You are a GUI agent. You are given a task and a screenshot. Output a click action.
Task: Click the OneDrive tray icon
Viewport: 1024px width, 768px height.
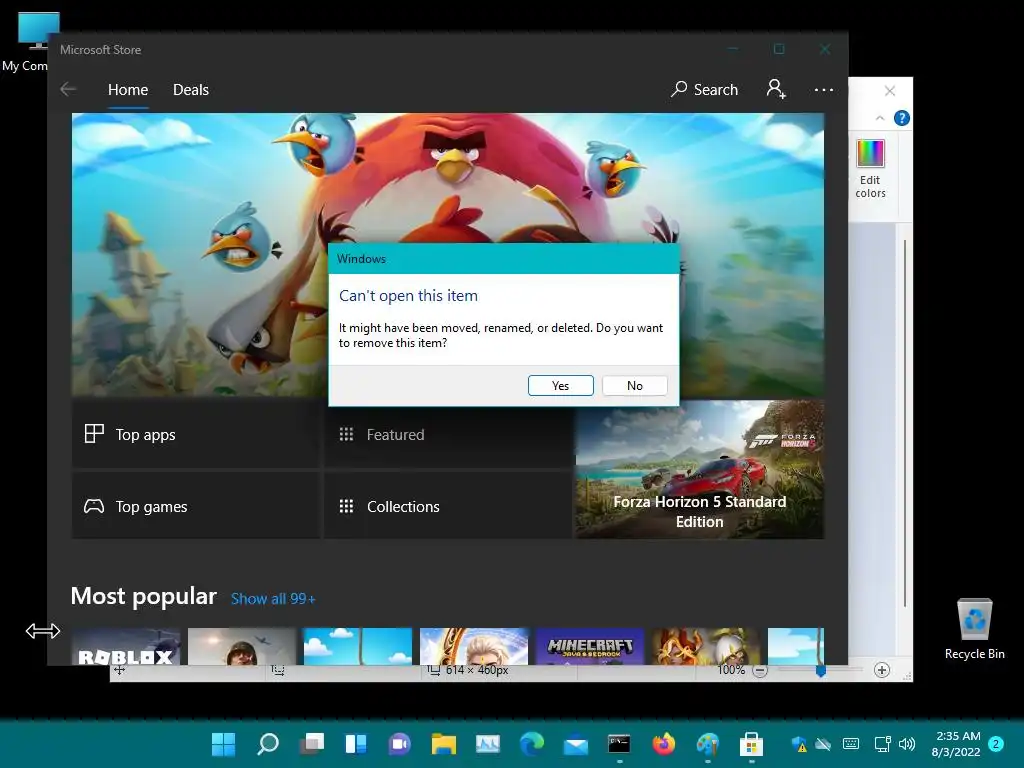click(x=824, y=744)
